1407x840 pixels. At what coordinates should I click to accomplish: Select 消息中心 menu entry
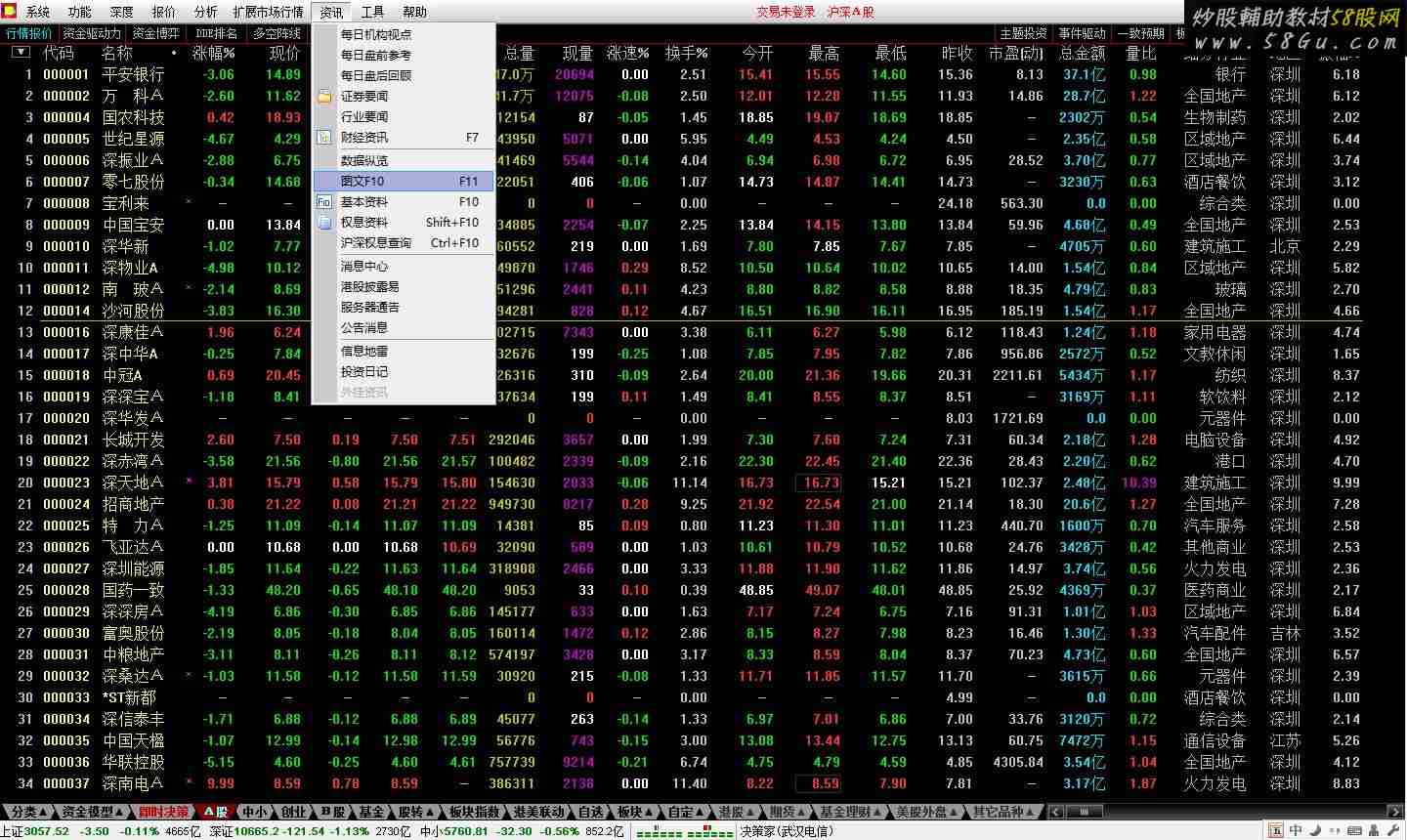tap(404, 266)
